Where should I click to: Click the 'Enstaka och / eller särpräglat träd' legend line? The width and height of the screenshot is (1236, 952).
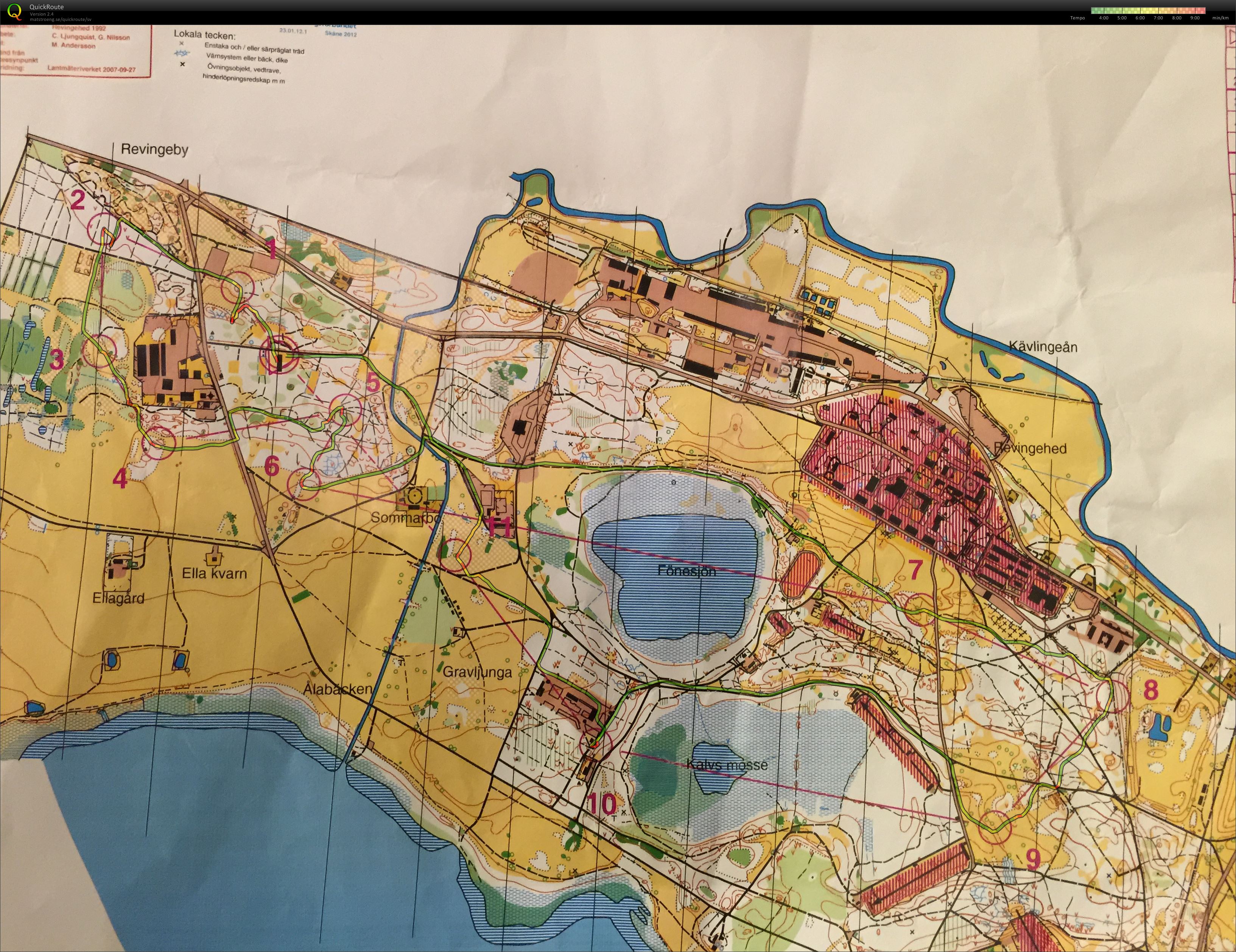(x=254, y=49)
